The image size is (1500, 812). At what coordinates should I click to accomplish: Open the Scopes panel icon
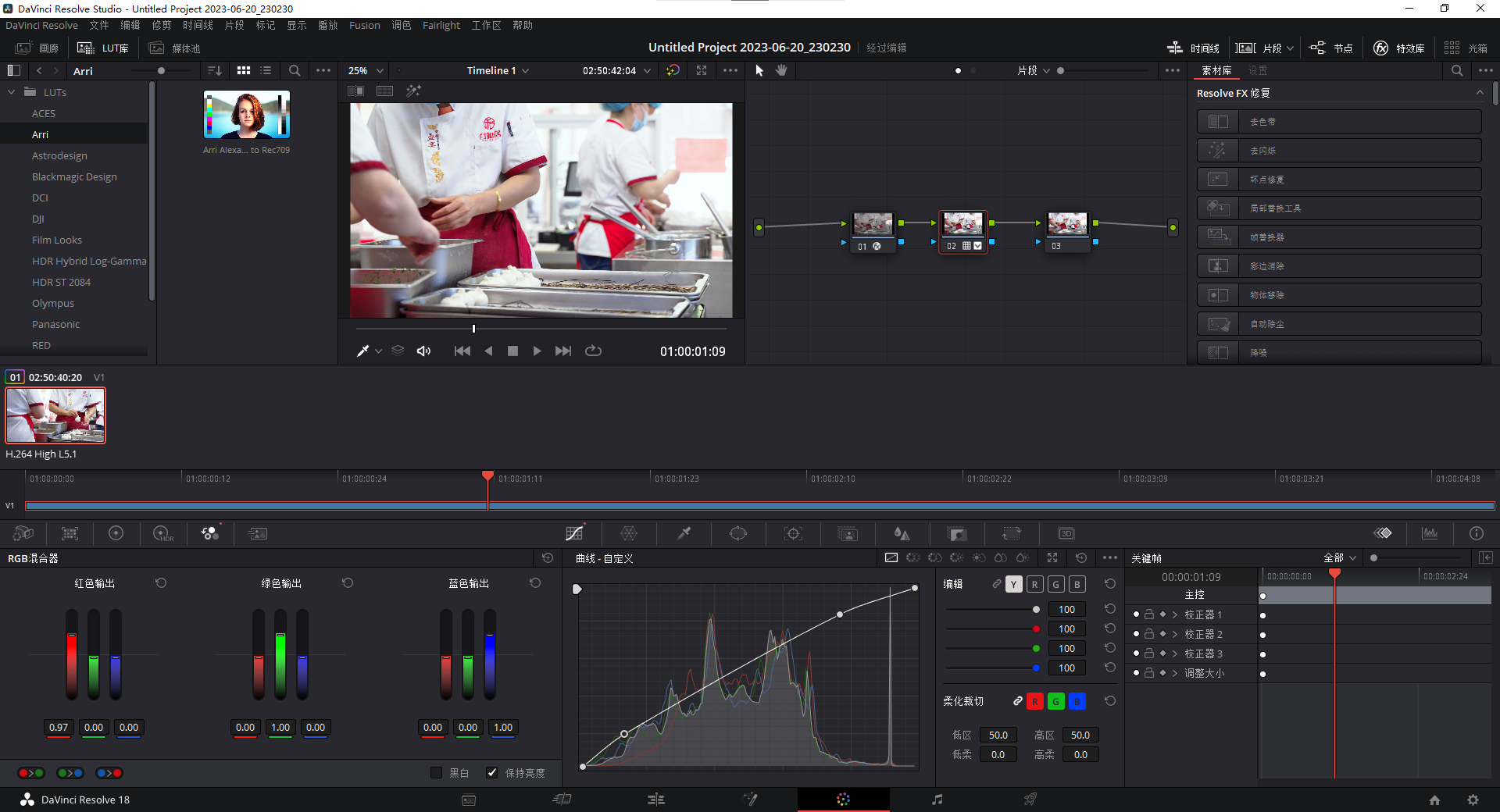click(x=1430, y=533)
